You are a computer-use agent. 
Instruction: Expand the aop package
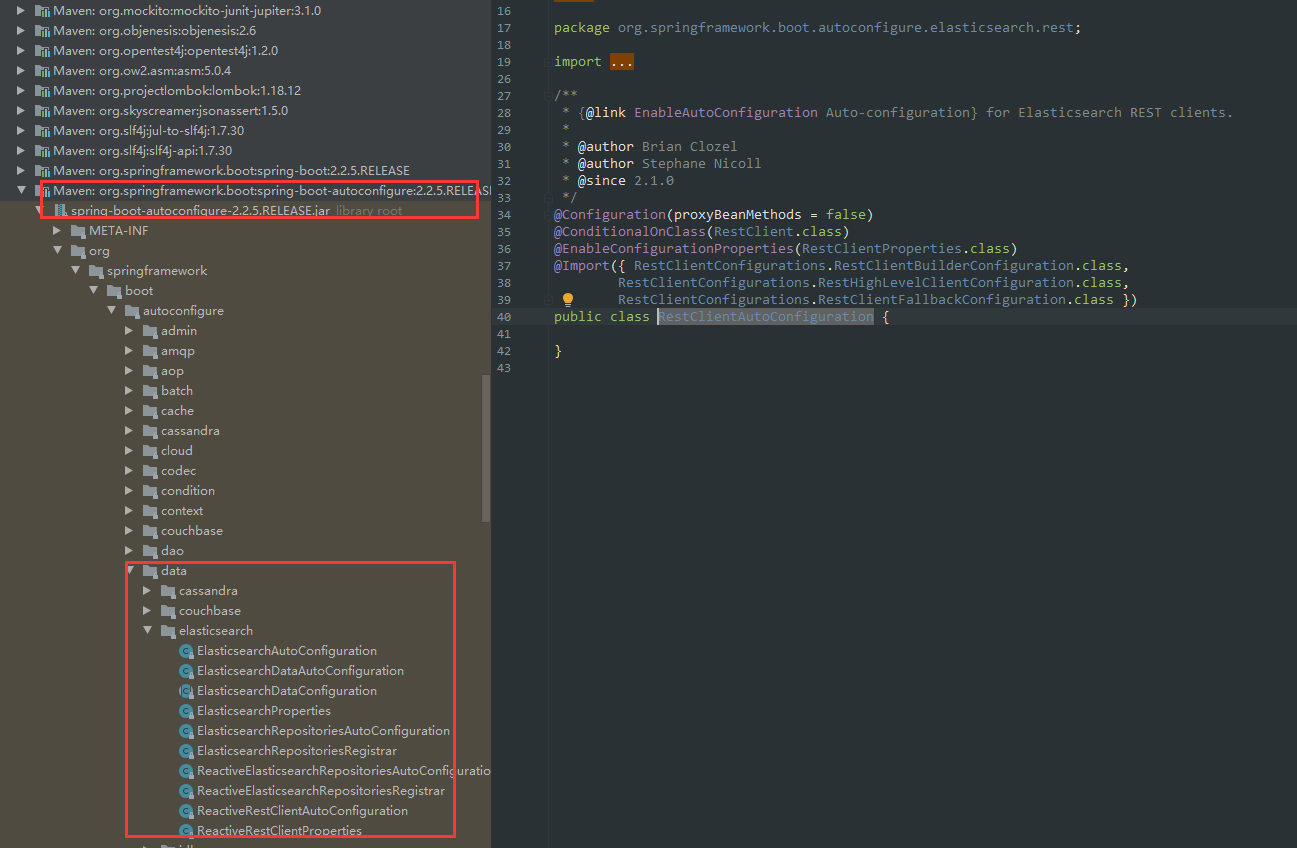pyautogui.click(x=130, y=371)
